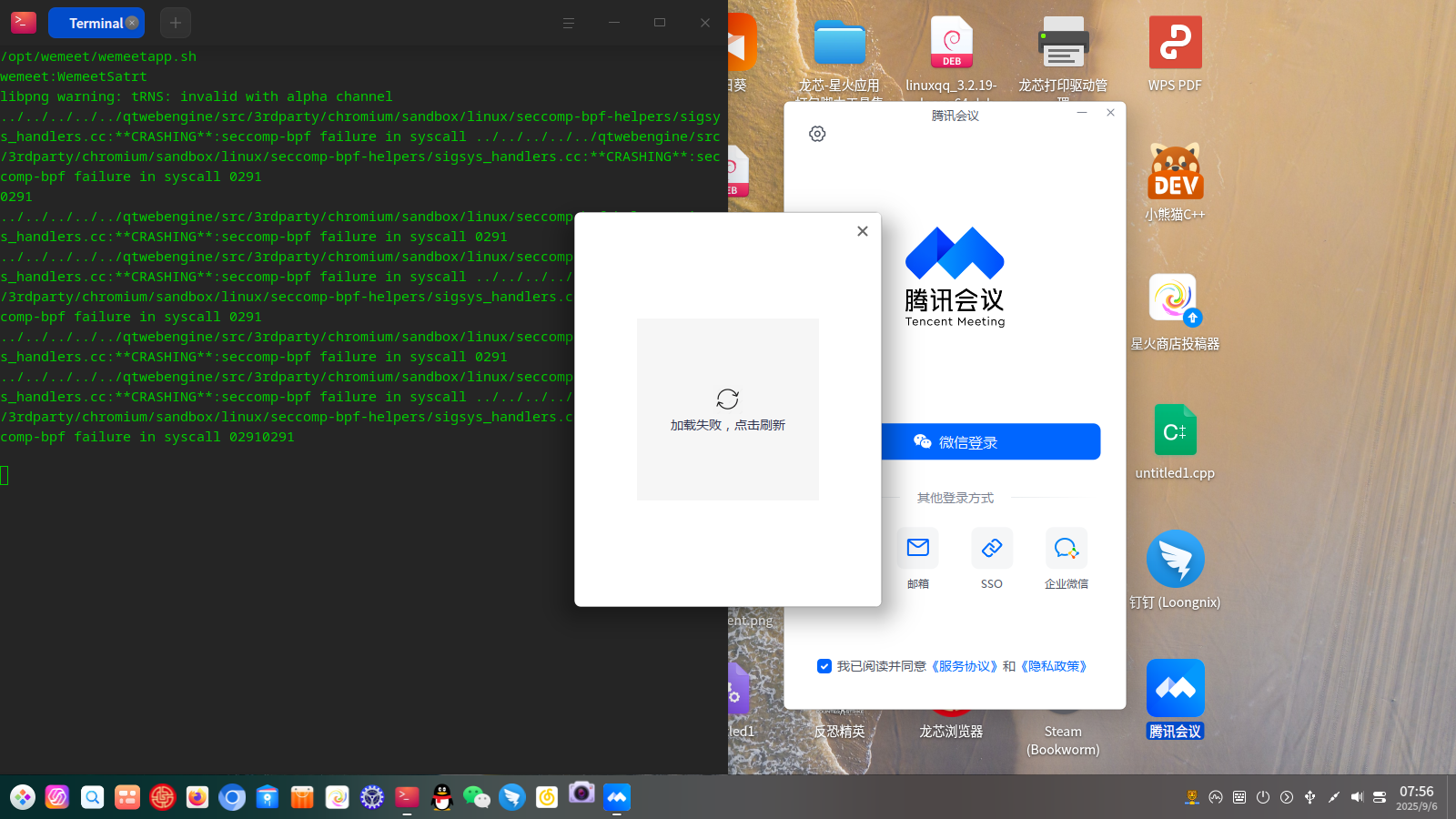Select untitled1.cpp file on desktop

coord(1175,440)
